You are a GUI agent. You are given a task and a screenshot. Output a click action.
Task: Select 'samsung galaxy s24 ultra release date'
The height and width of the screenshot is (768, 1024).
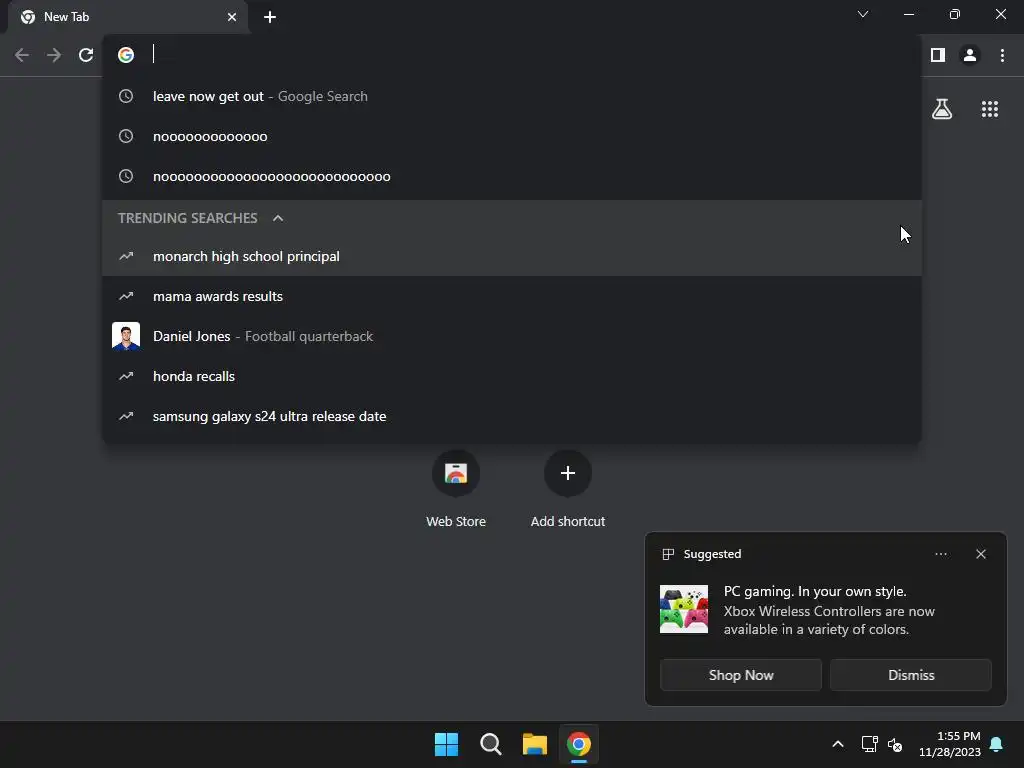[512, 416]
